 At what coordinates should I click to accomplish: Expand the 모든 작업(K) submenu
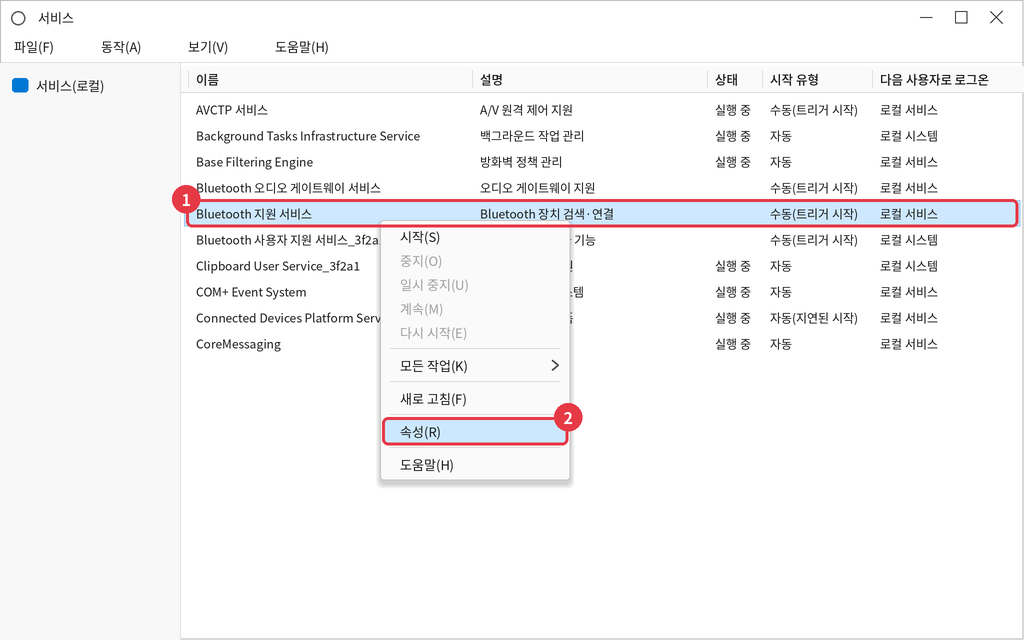tap(475, 366)
